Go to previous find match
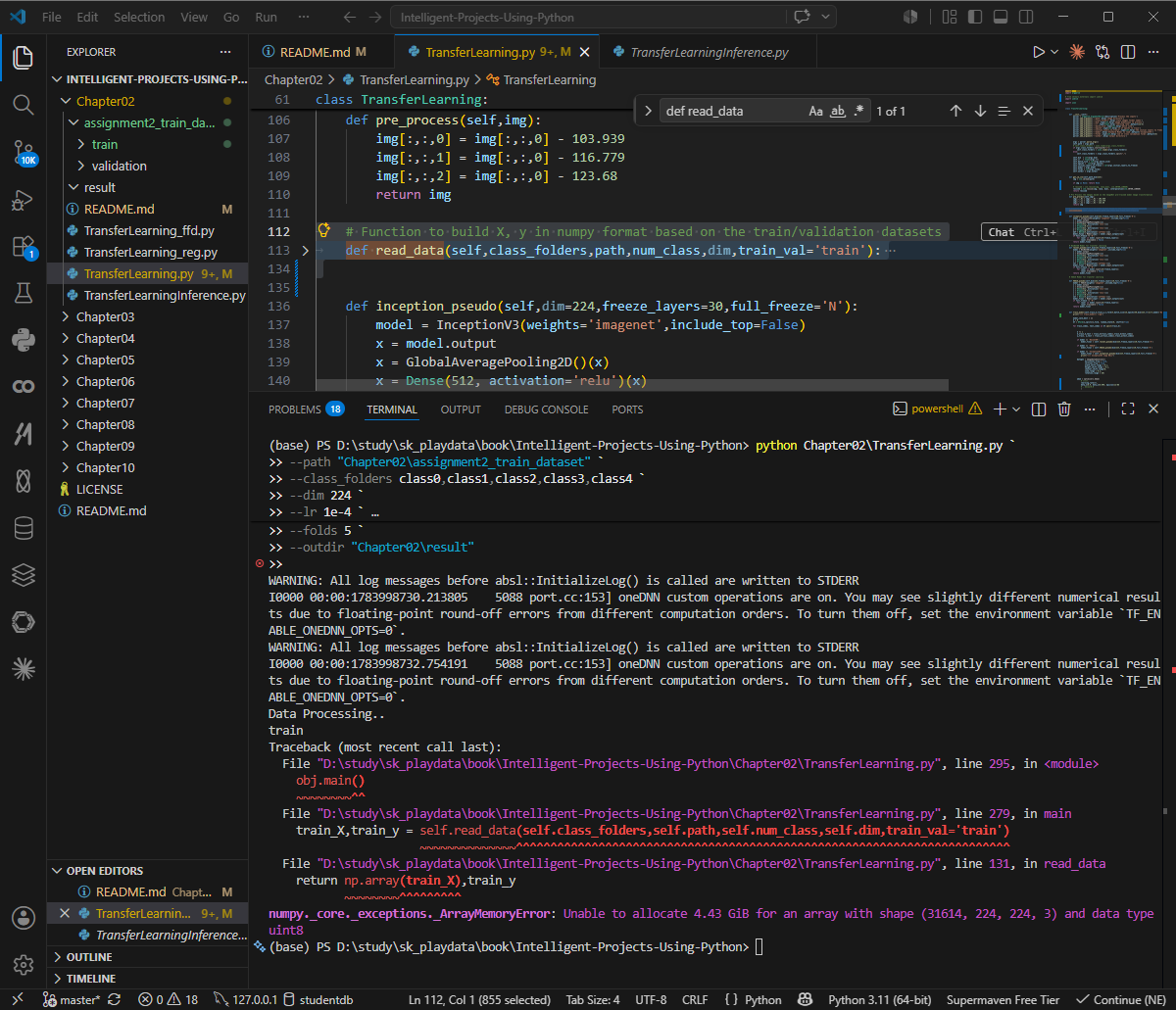 955,111
